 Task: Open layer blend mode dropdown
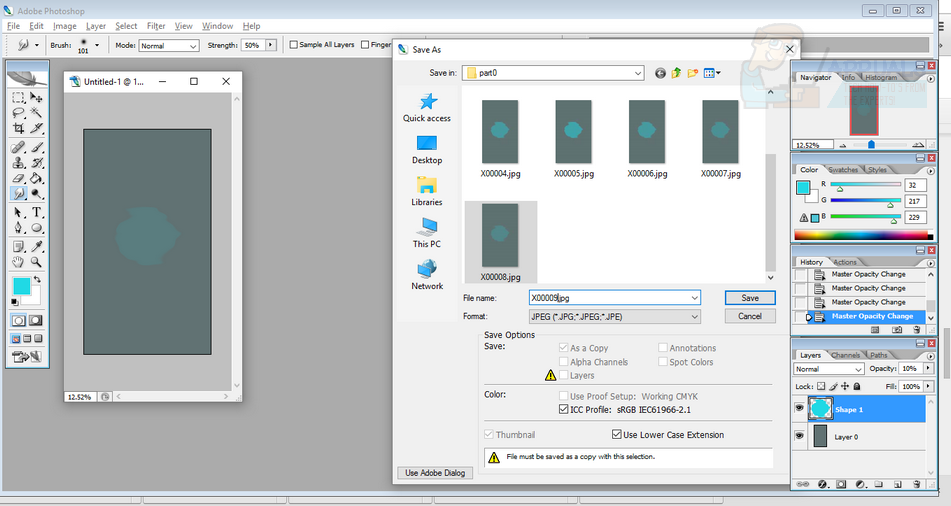[x=828, y=369]
